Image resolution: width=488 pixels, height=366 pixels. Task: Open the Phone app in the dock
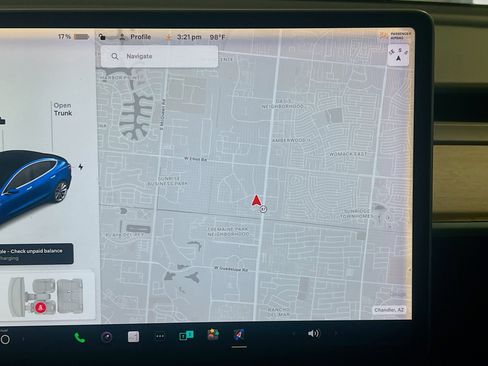(x=80, y=338)
